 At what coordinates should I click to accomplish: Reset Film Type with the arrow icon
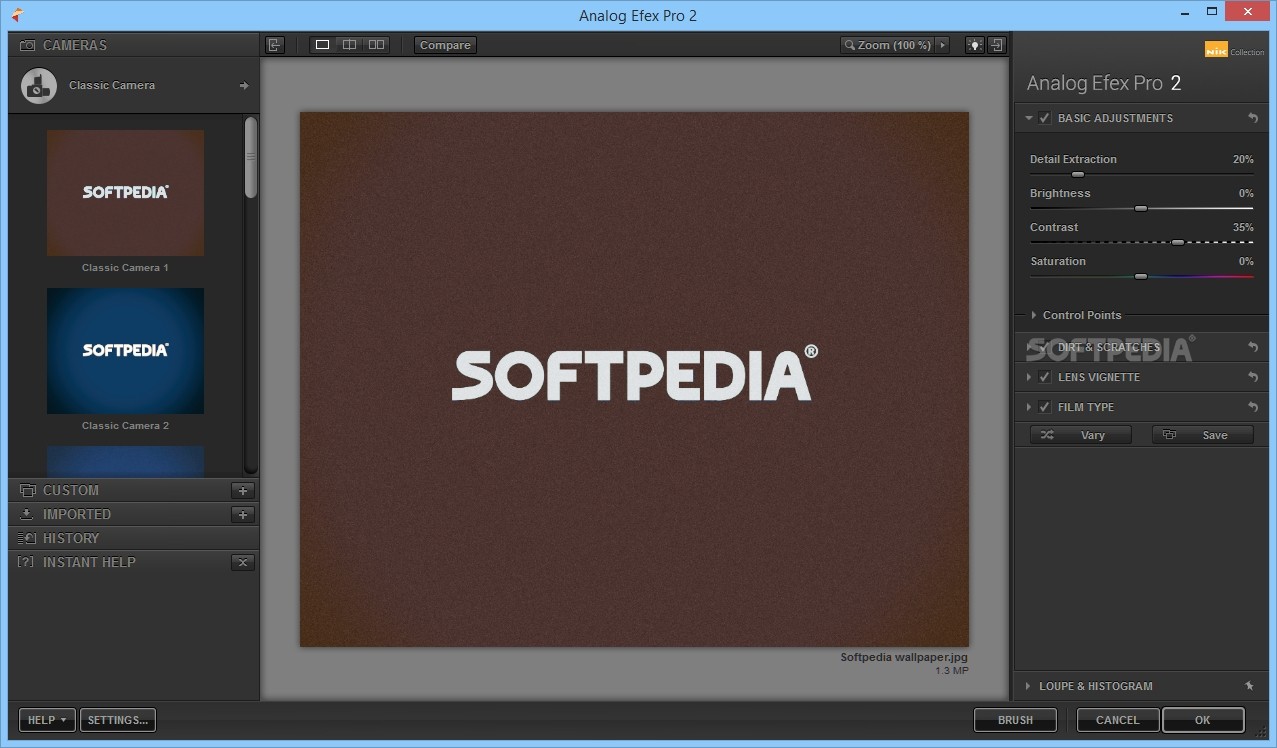1253,407
